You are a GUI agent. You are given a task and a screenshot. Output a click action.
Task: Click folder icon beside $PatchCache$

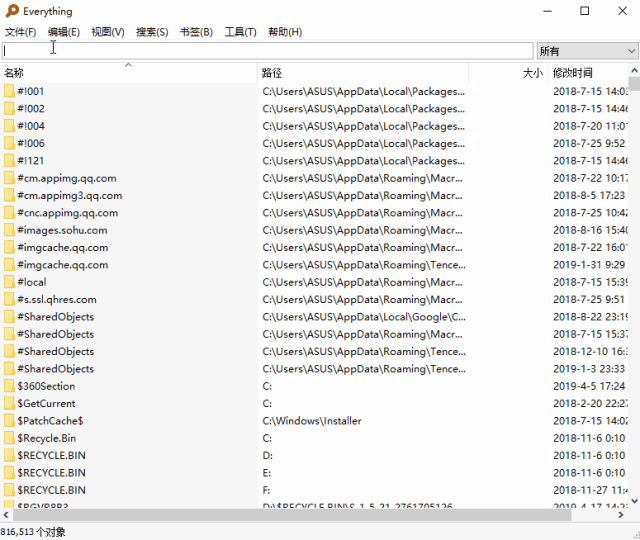(9, 421)
